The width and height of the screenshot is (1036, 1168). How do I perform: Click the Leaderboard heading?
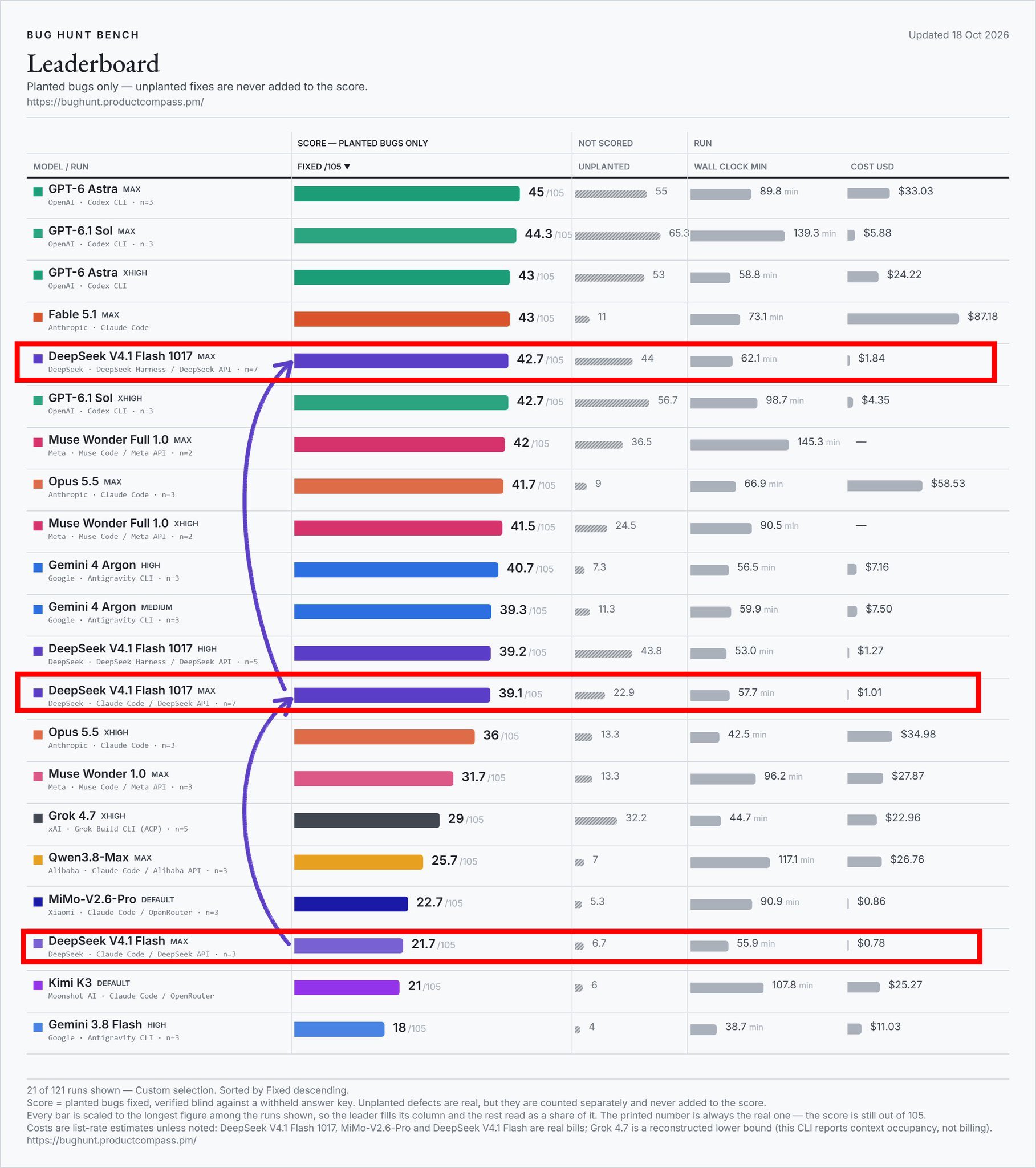tap(93, 63)
